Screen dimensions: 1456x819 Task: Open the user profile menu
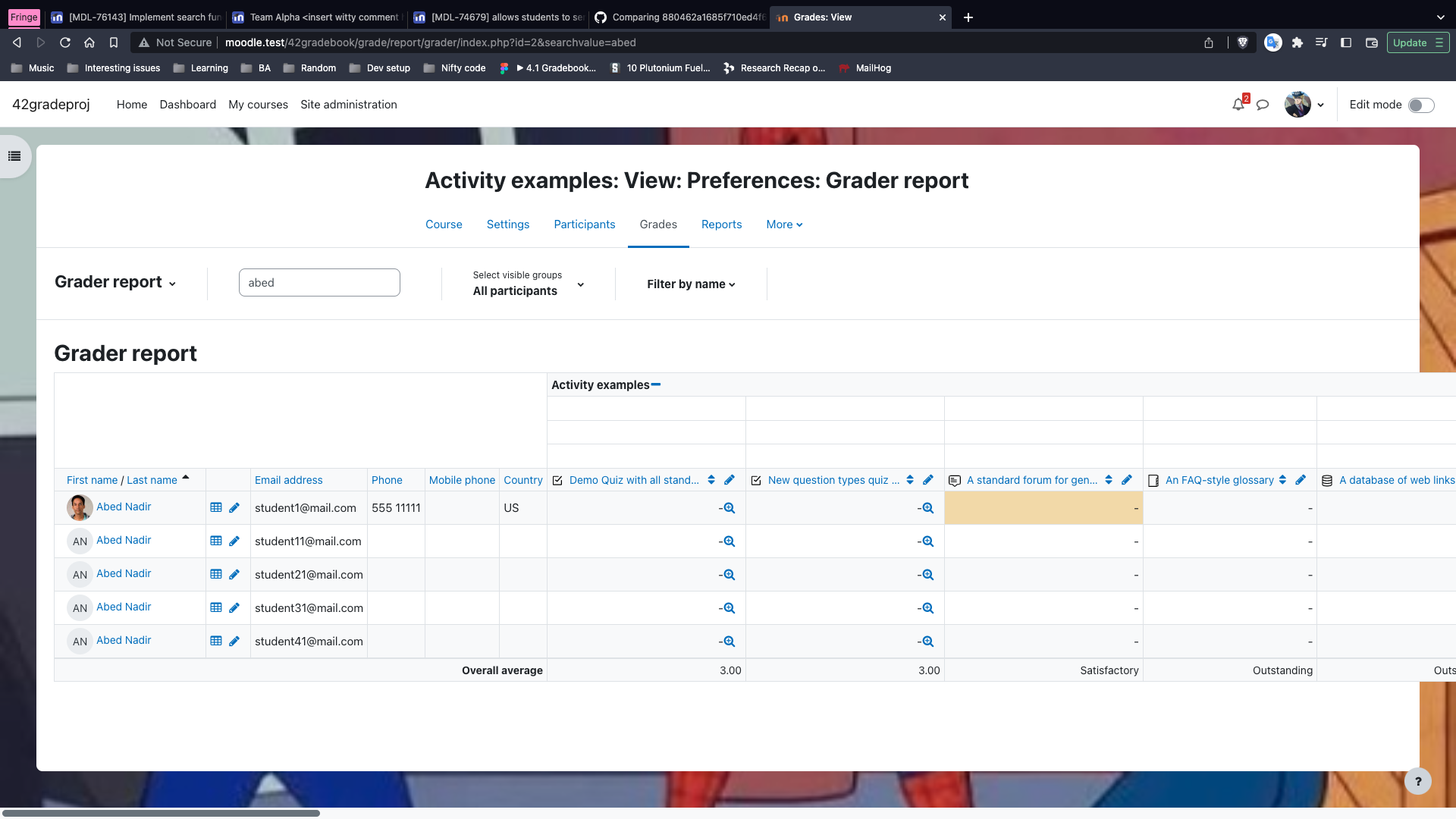1304,105
